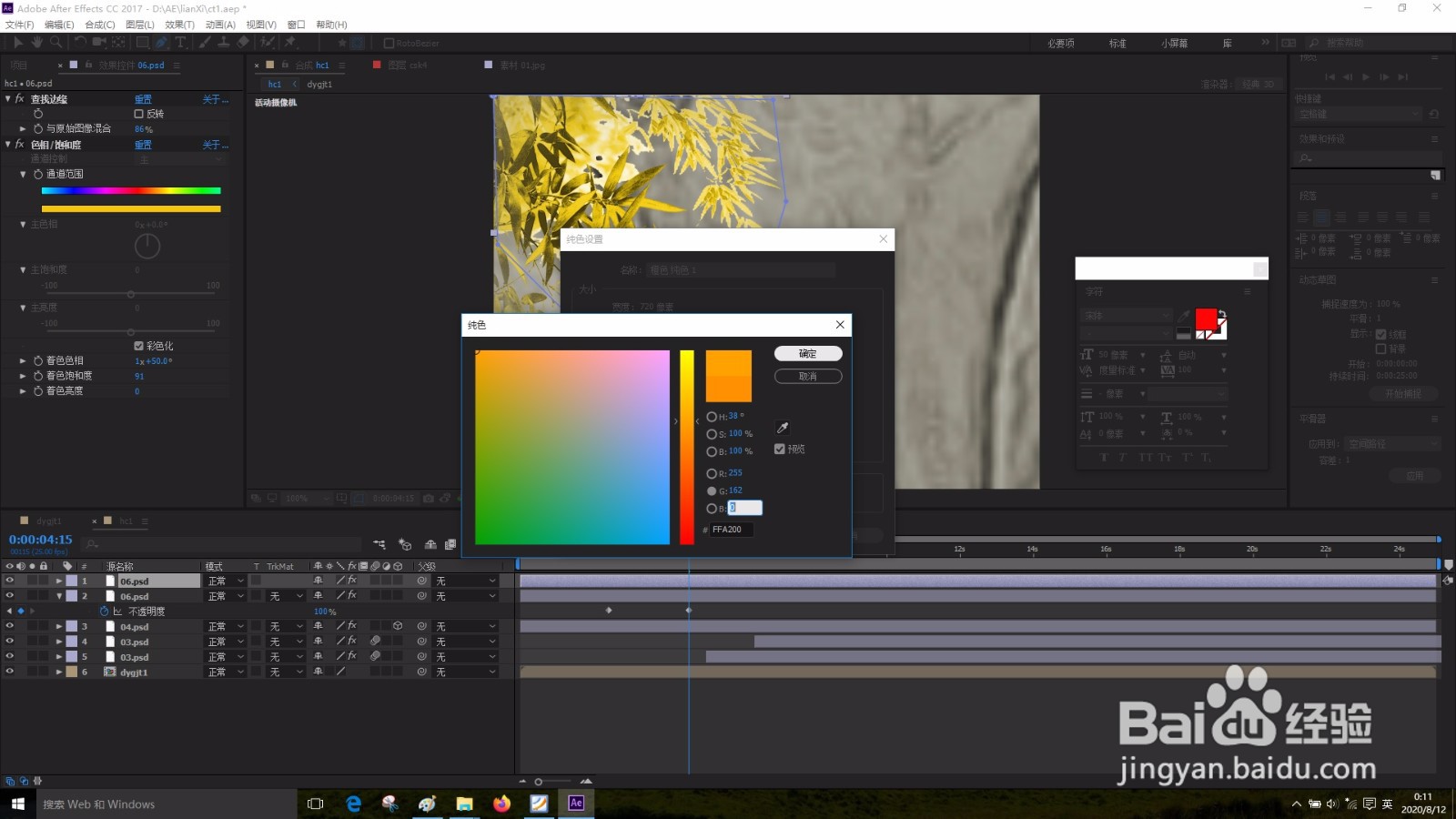Collapse the 查找边缘 effect group
The image size is (1456, 819).
[8, 98]
